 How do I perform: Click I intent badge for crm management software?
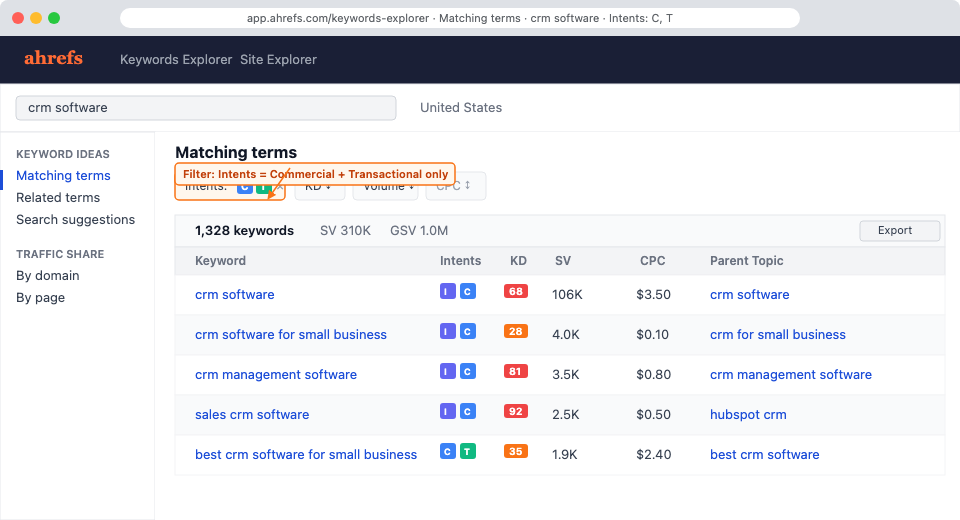[448, 371]
